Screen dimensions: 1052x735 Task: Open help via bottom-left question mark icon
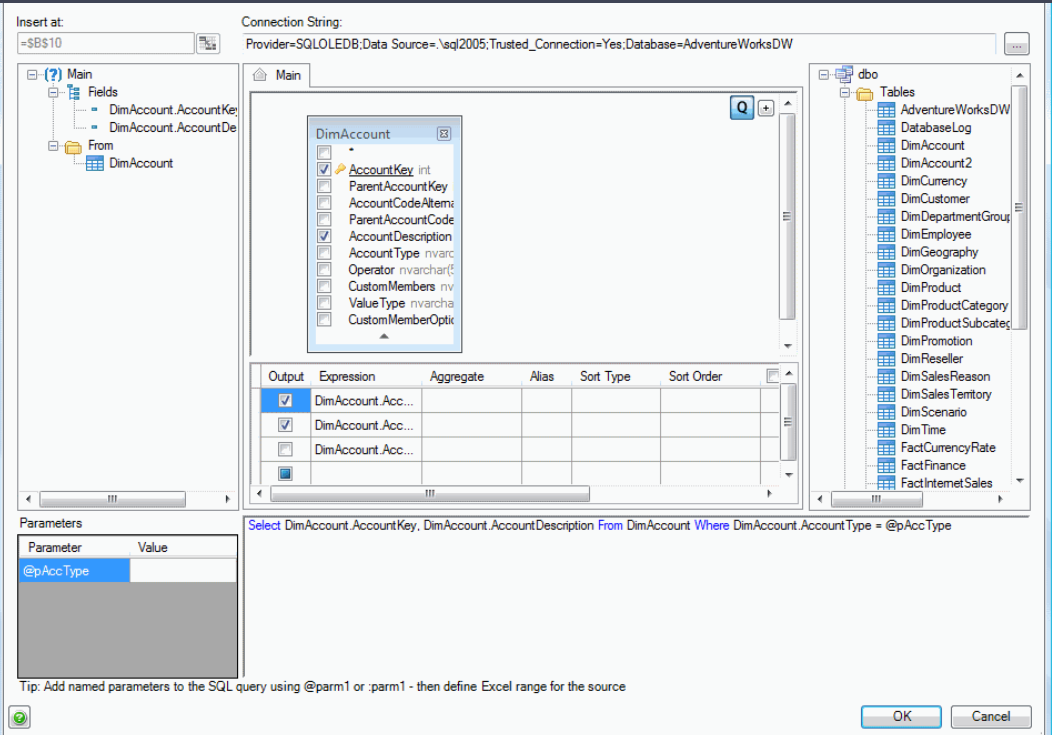(x=19, y=717)
